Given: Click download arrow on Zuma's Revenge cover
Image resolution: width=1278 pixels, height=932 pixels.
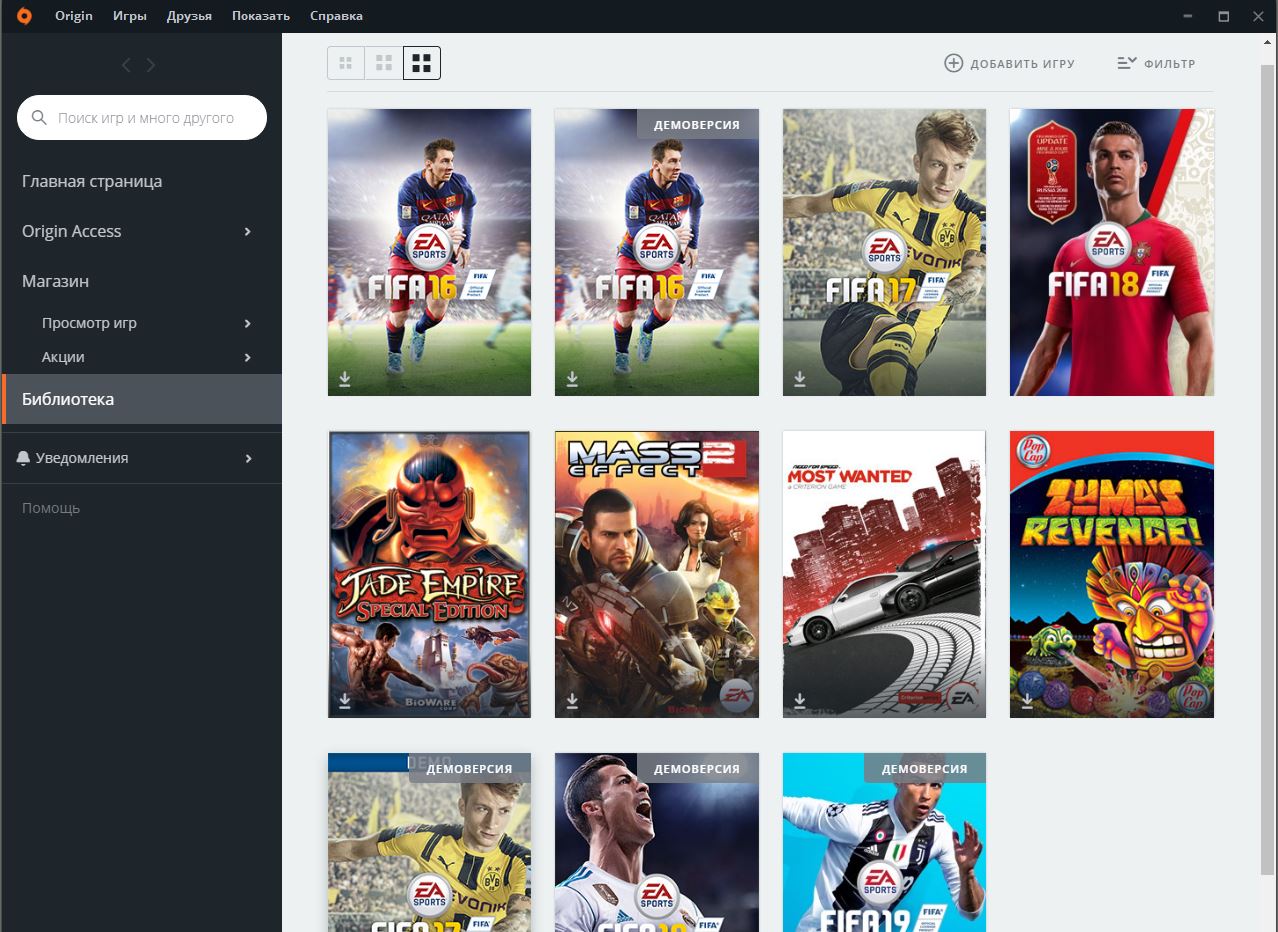Looking at the screenshot, I should coord(1027,701).
